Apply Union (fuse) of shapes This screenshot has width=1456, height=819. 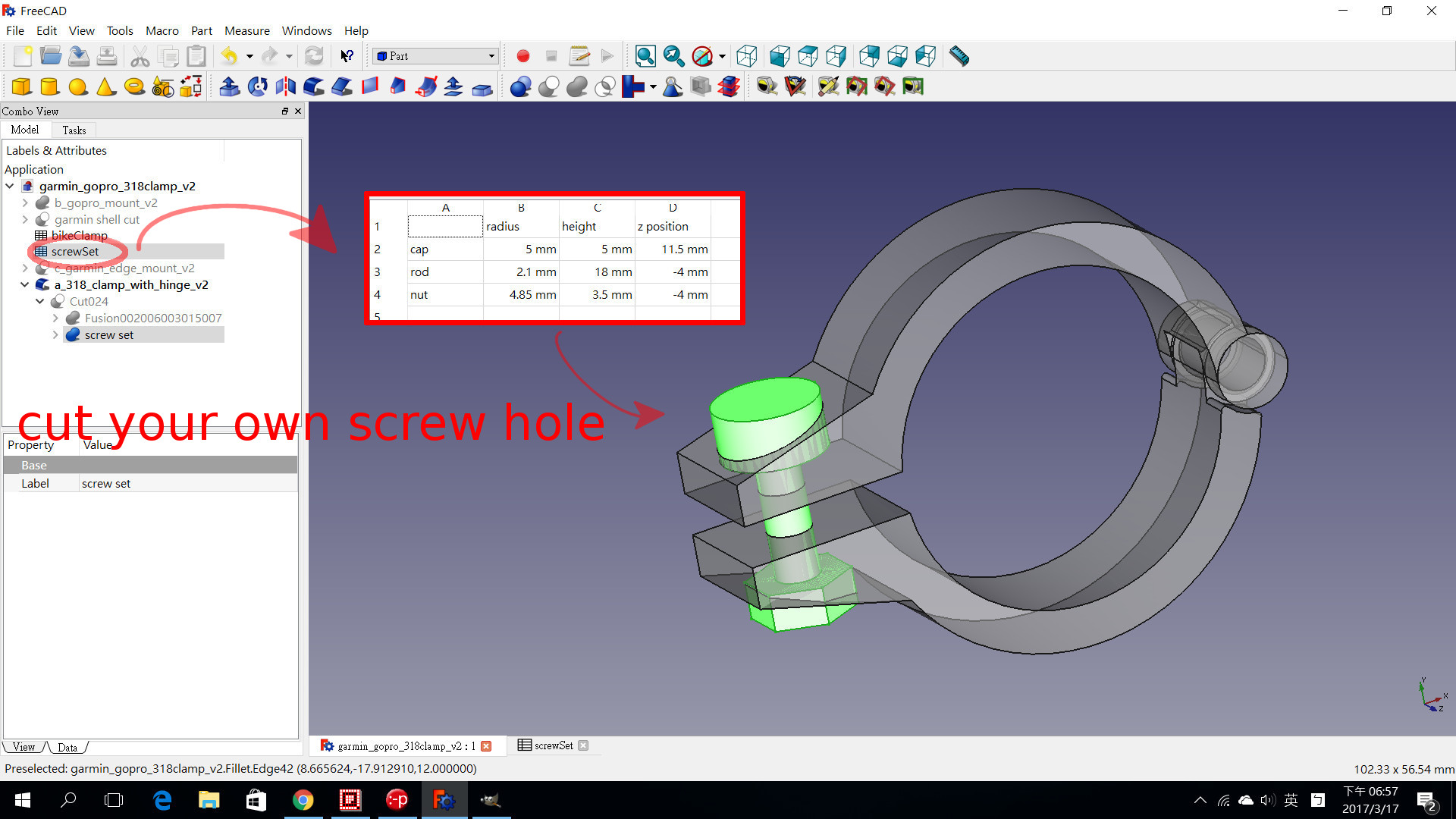coord(577,86)
